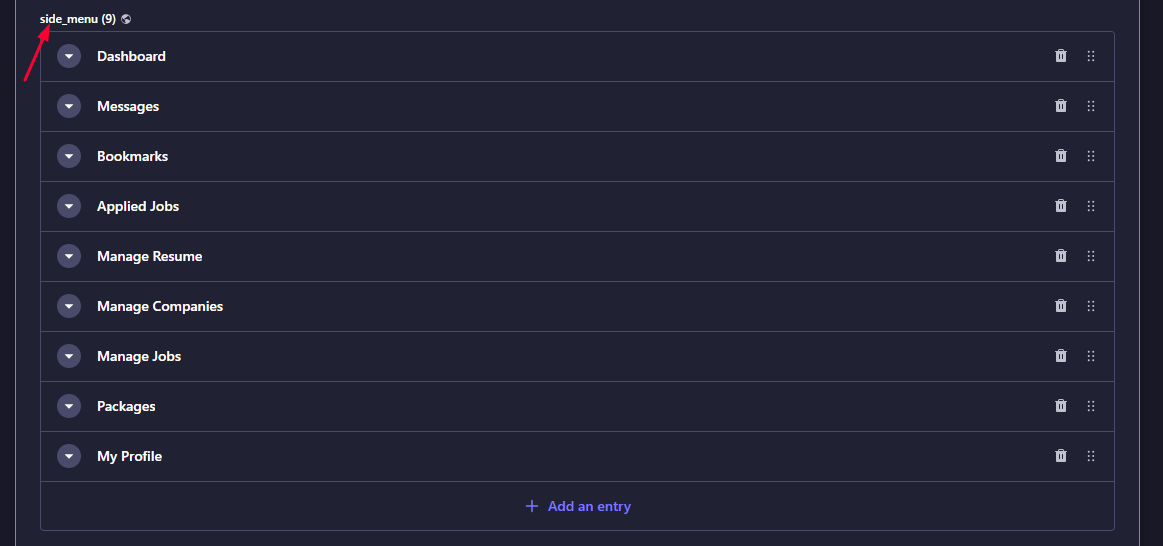Expand the Messages entry
Viewport: 1163px width, 546px height.
[x=69, y=106]
